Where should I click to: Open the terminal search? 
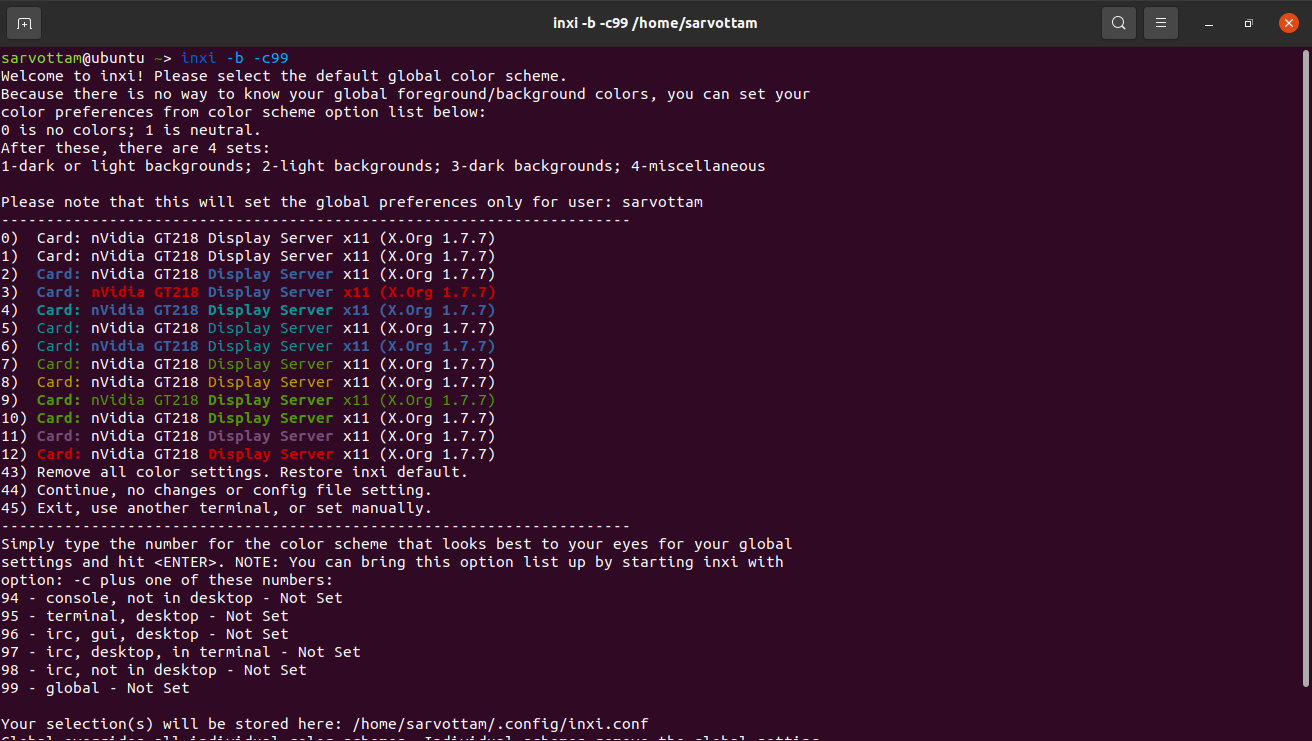[x=1119, y=22]
